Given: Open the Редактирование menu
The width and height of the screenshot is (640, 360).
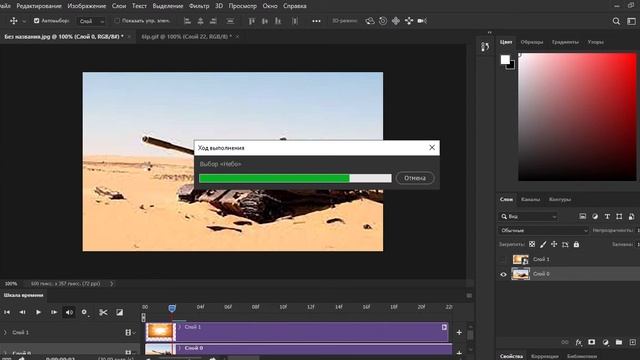Looking at the screenshot, I should [x=39, y=6].
